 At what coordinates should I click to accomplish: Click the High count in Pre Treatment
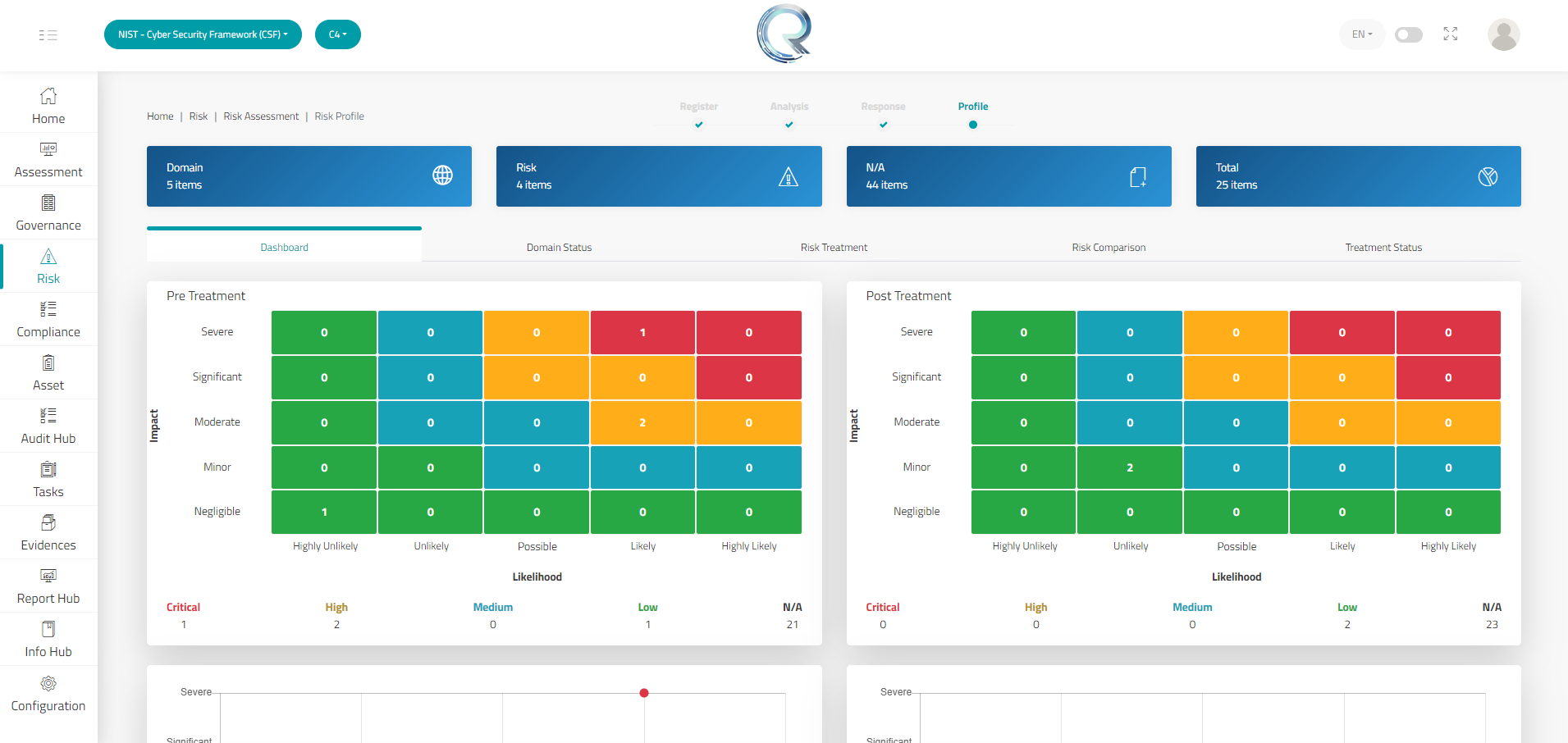[336, 625]
